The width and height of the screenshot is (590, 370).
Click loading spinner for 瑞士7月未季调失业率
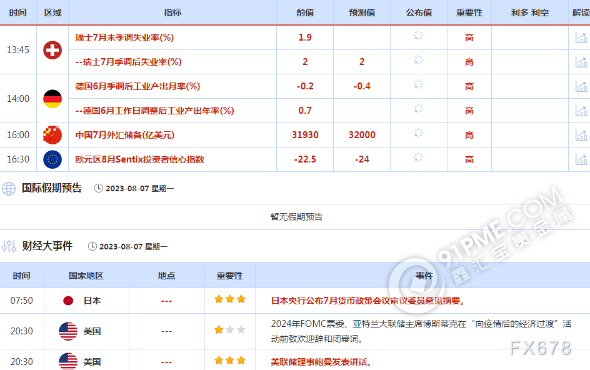click(x=418, y=36)
